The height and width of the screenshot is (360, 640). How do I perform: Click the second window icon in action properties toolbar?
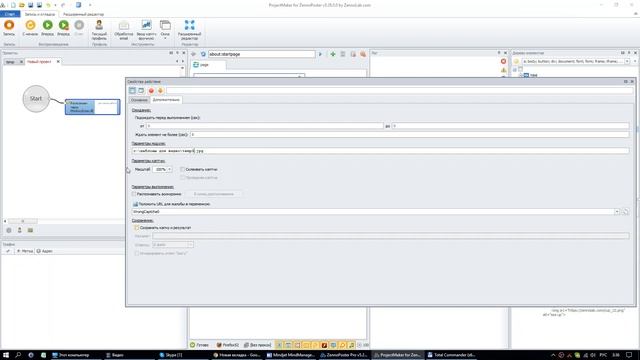click(x=141, y=91)
